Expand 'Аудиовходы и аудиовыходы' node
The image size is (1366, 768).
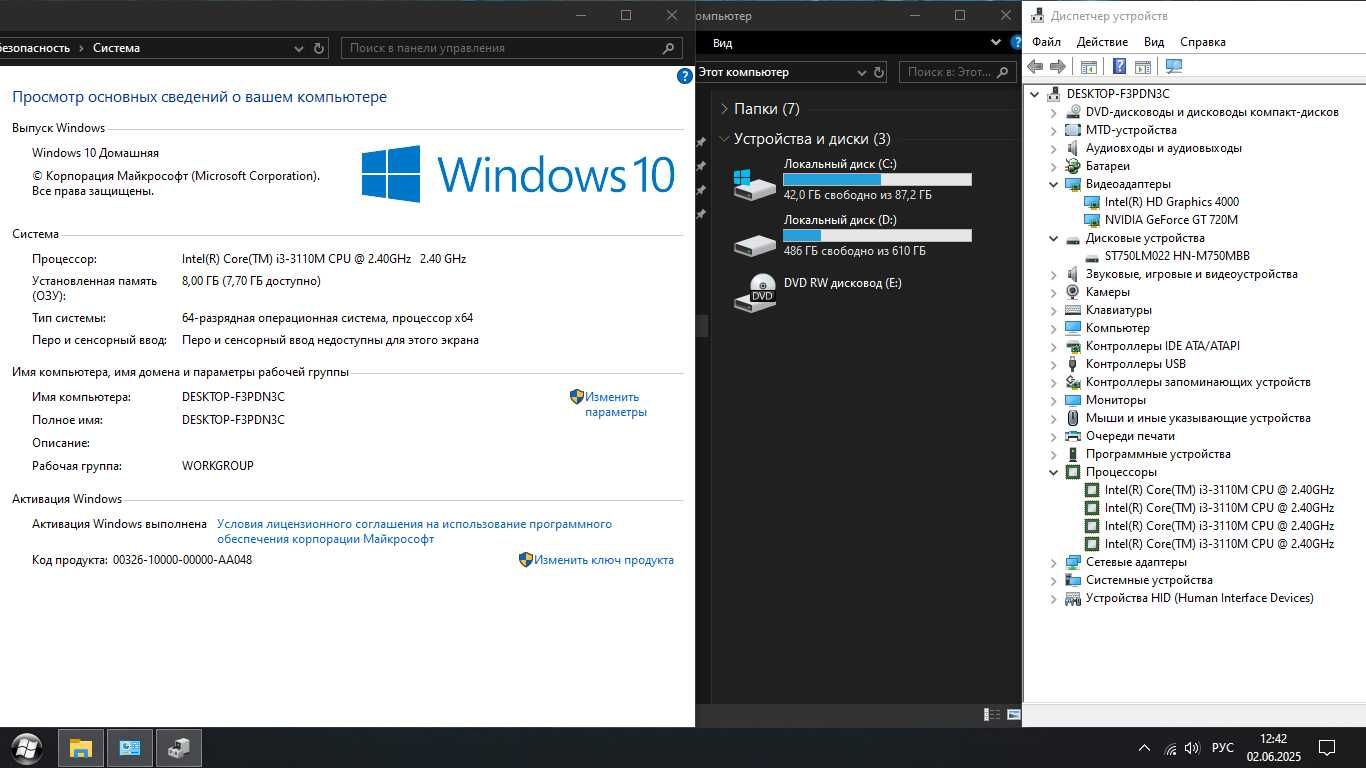tap(1053, 148)
